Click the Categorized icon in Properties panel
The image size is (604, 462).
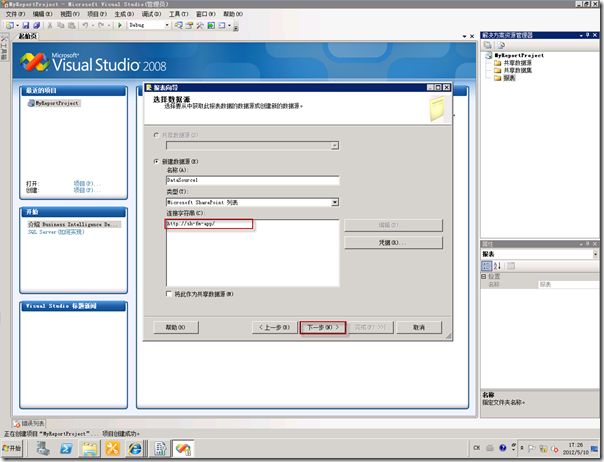487,266
